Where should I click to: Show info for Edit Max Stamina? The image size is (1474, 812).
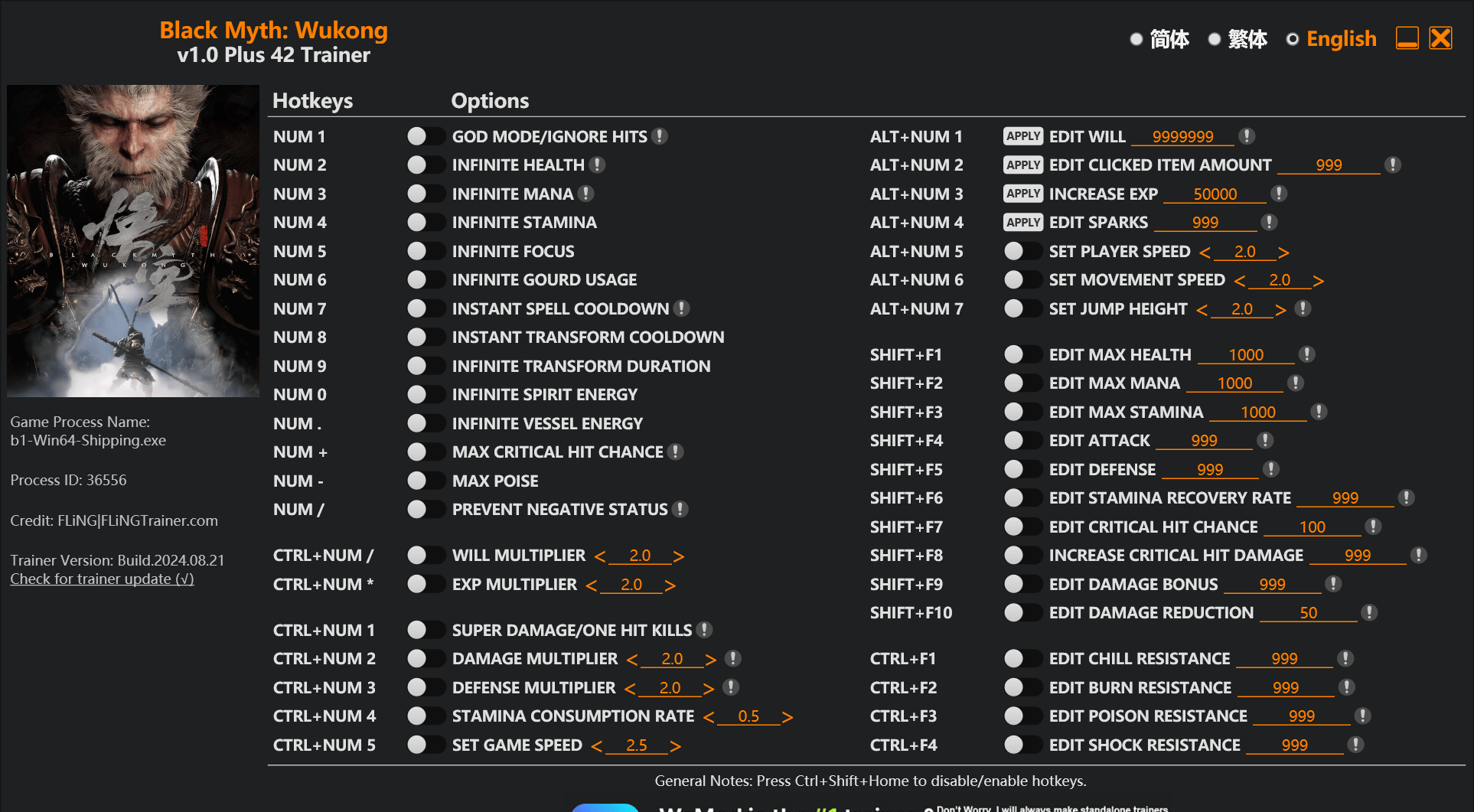(1319, 412)
